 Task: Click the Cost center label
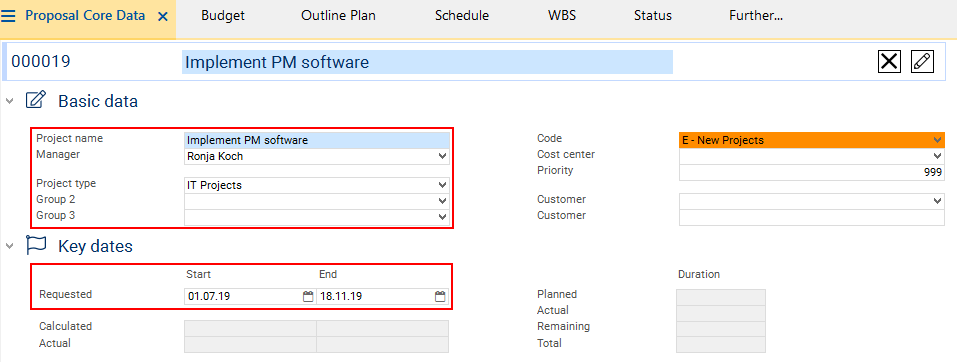pyautogui.click(x=566, y=154)
